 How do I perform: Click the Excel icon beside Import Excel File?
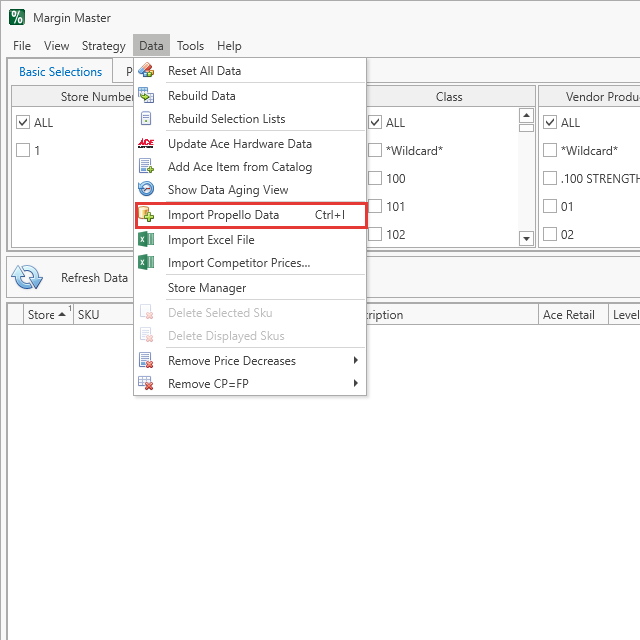coord(146,240)
